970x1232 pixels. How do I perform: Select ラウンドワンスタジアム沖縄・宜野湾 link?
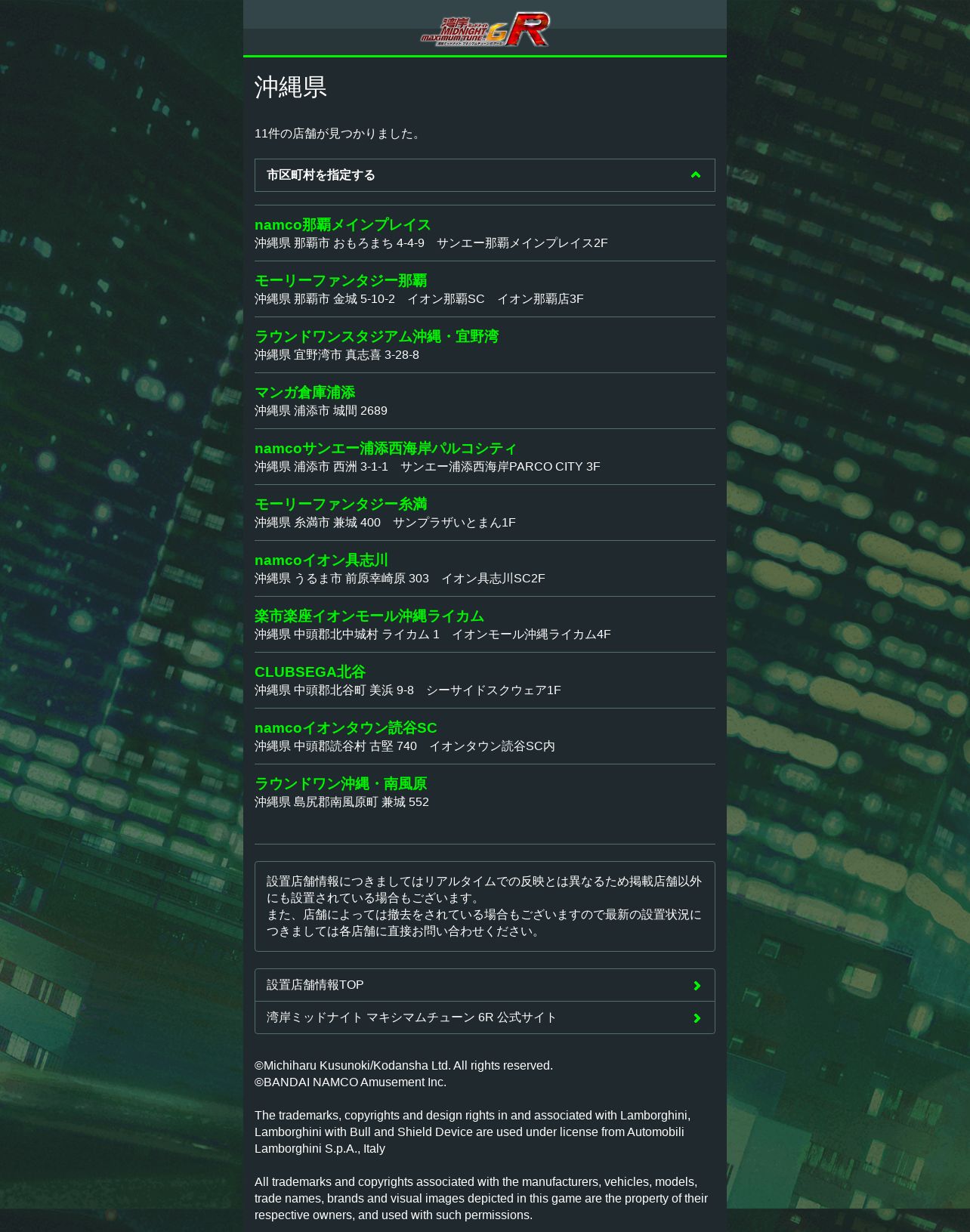point(376,336)
